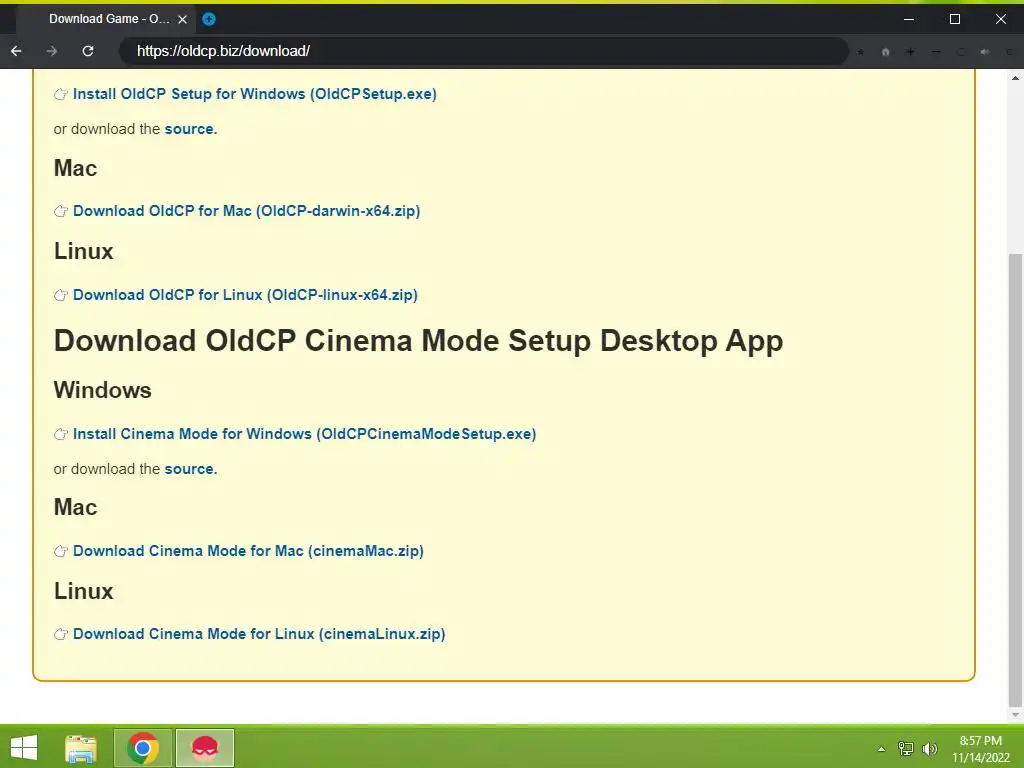Screen dimensions: 1024x768
Task: Close the Download Game tab
Action: 183,20
